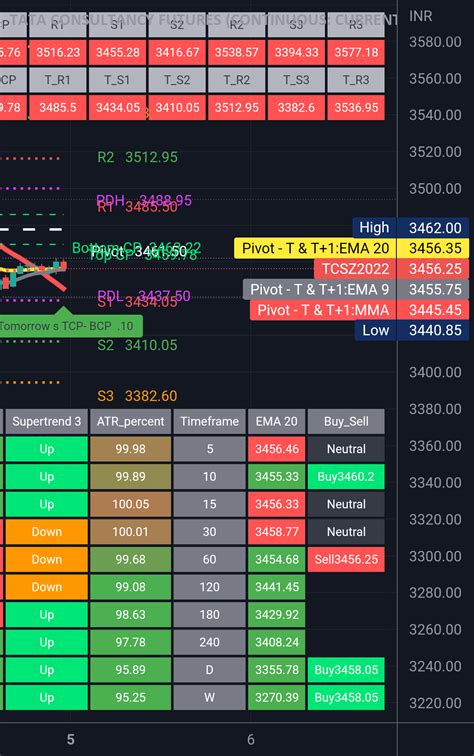
Task: Click the S3 3382.60 chart label
Action: [x=137, y=396]
